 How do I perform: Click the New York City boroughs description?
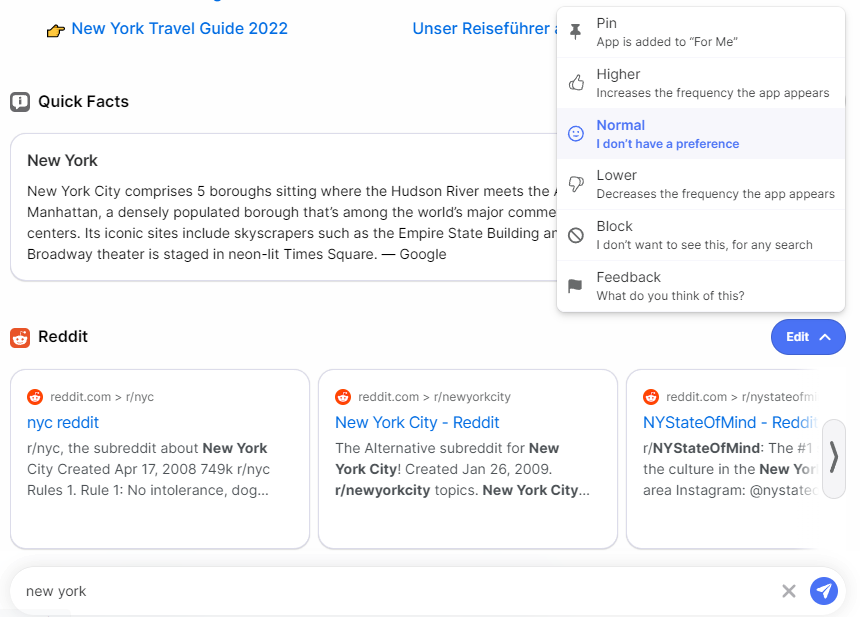pyautogui.click(x=292, y=223)
